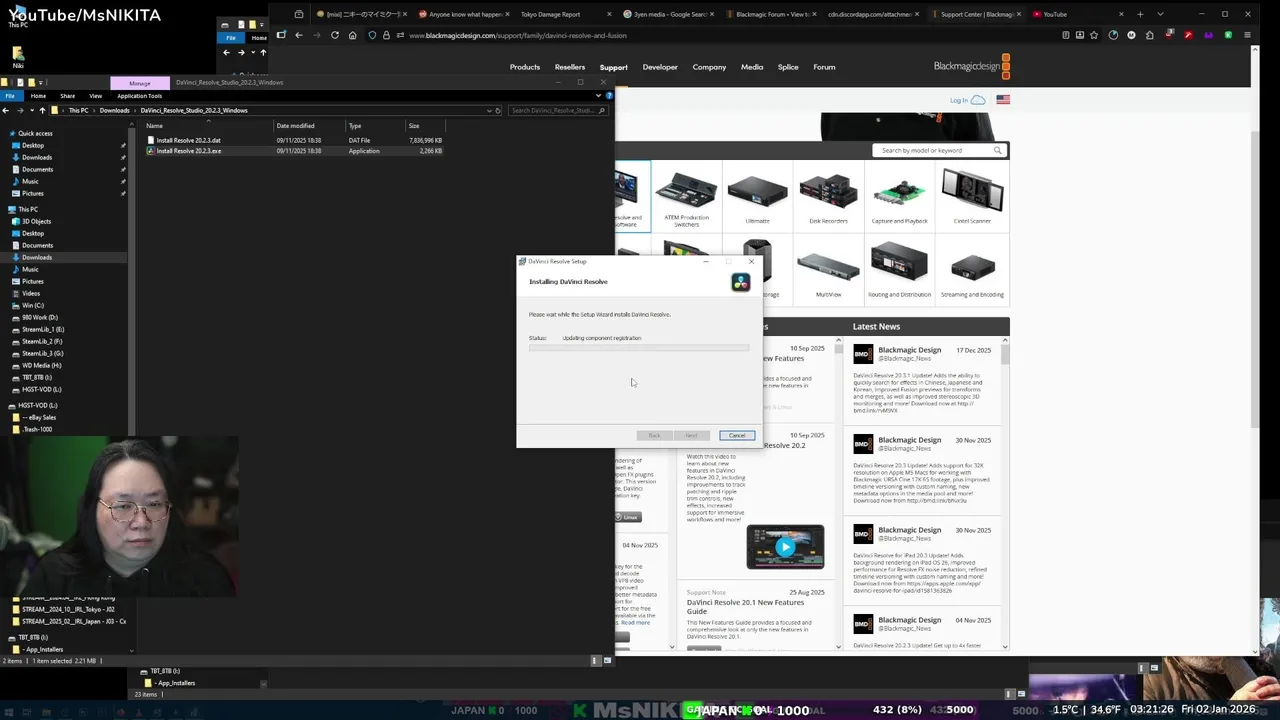Viewport: 1280px width, 720px height.
Task: Select Capture and Playback product family
Action: click(x=900, y=198)
